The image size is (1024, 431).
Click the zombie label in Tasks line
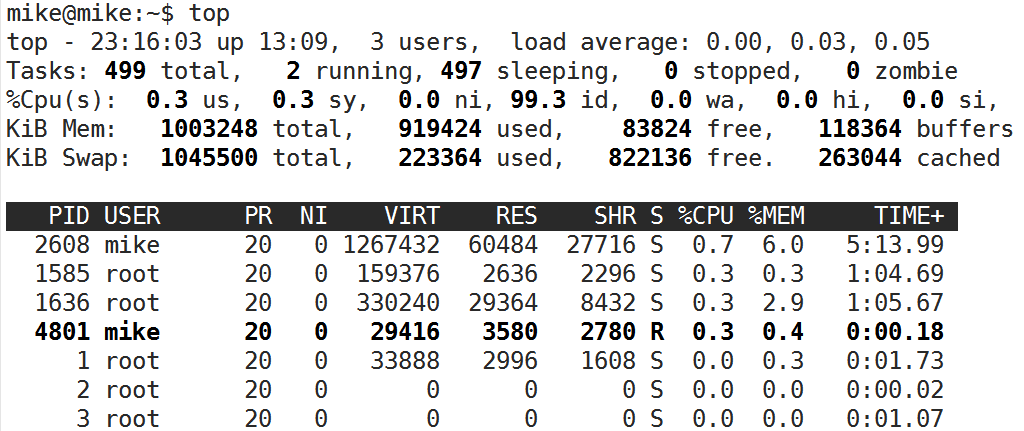click(x=916, y=71)
